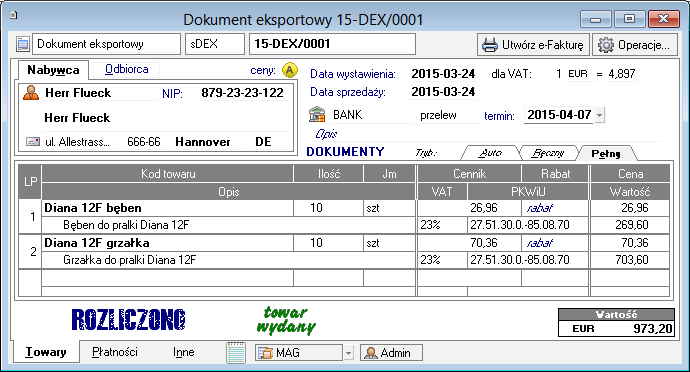Click the termin date 2015-04-07 field
Image resolution: width=690 pixels, height=372 pixels.
[559, 115]
